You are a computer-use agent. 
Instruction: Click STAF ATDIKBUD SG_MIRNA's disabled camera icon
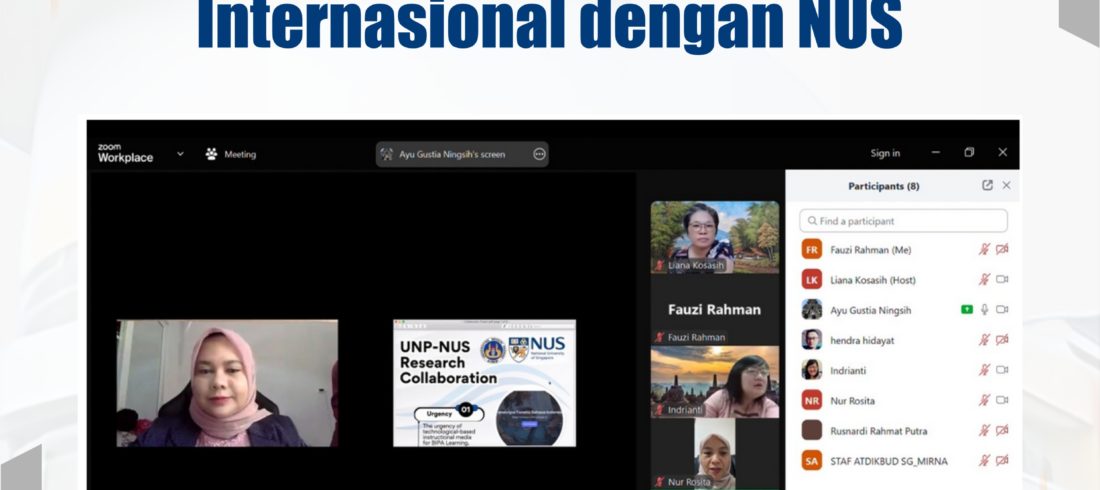[1002, 461]
